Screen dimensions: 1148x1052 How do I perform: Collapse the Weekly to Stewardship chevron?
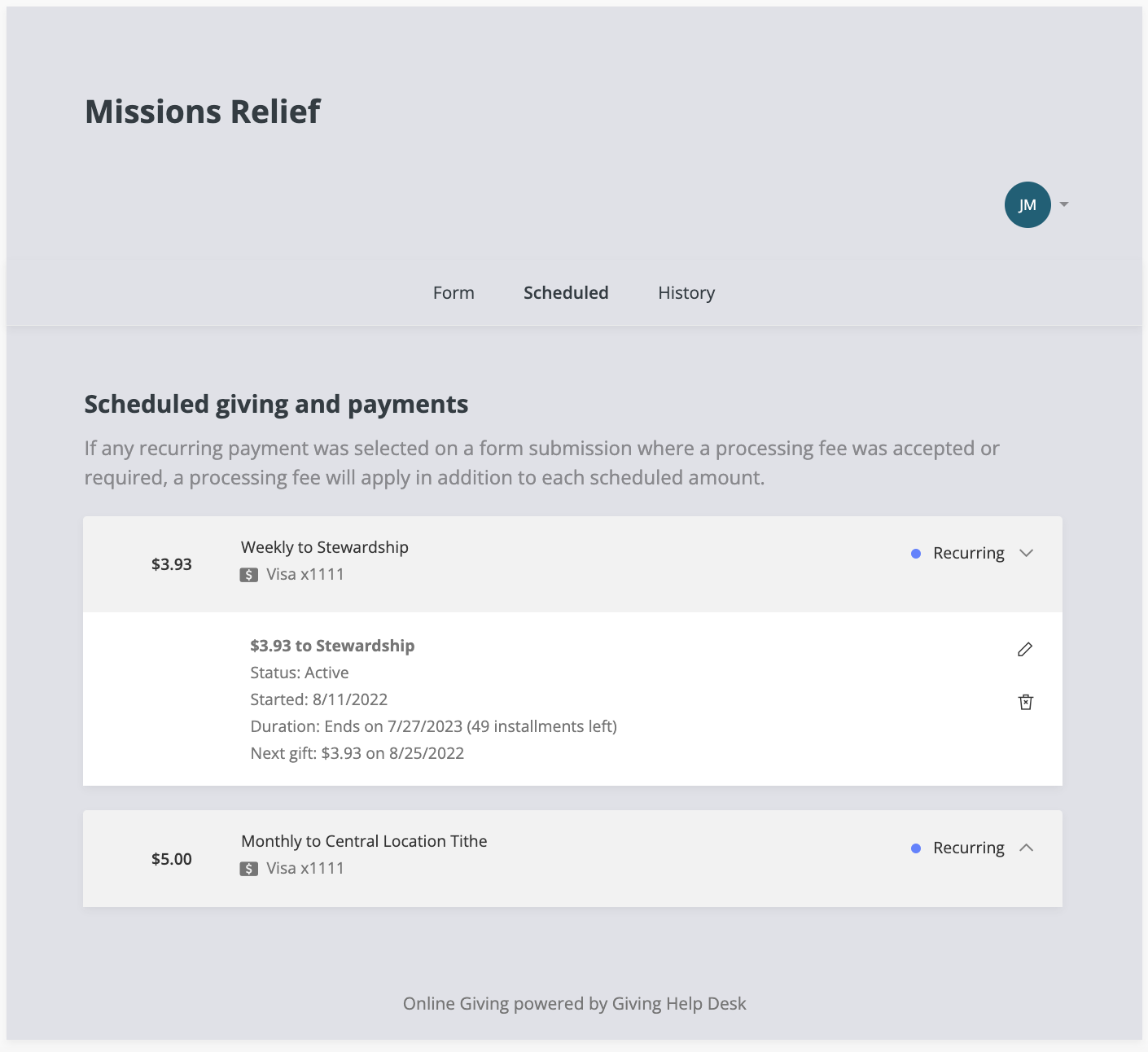1027,554
